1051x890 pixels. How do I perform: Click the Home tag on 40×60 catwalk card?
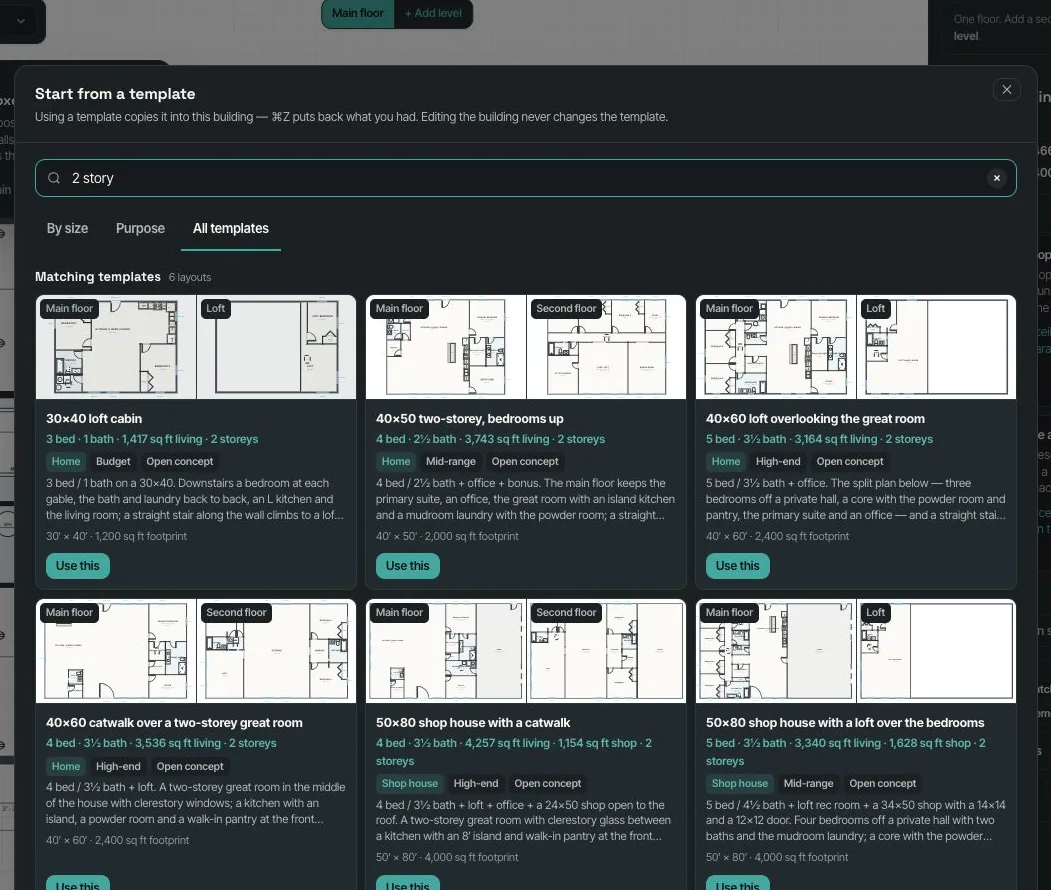[x=66, y=766]
